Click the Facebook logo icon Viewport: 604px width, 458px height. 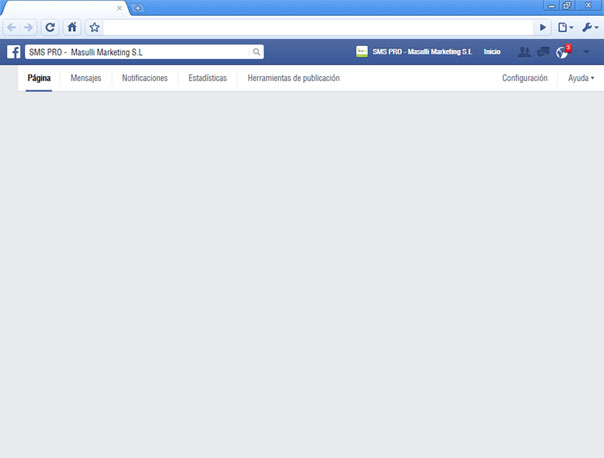(13, 52)
